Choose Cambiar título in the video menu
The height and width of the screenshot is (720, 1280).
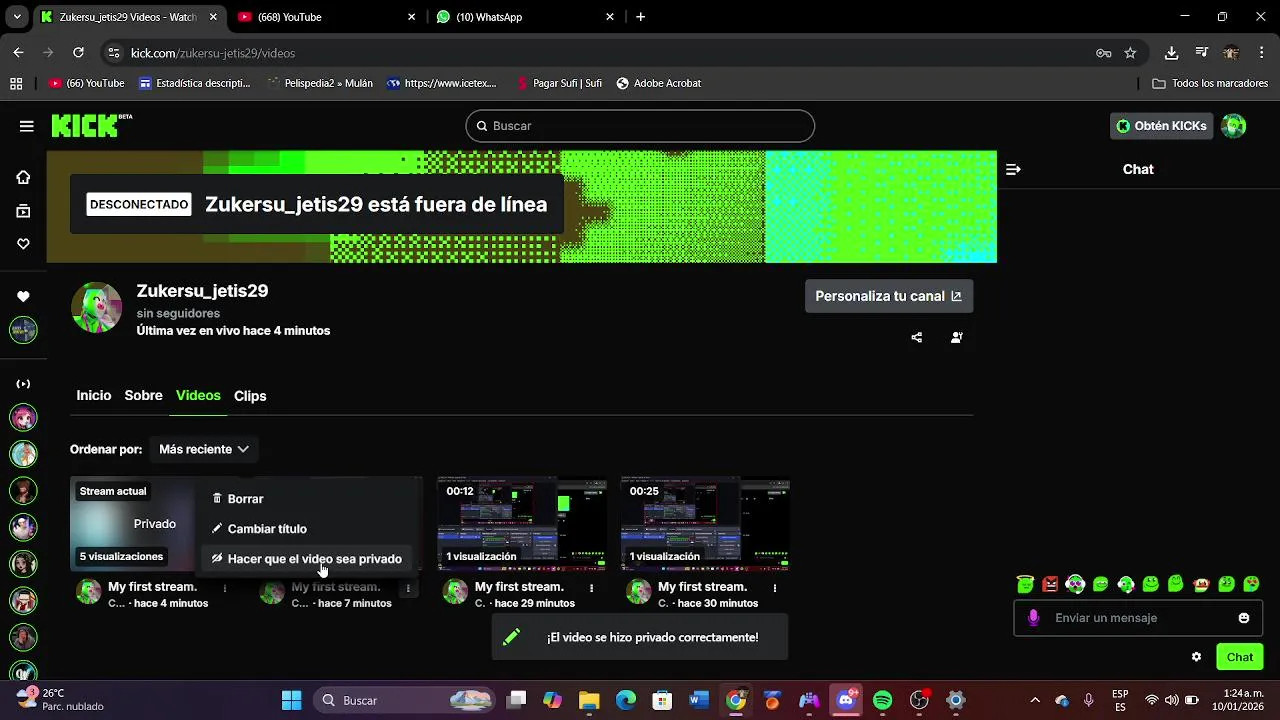[x=259, y=529]
